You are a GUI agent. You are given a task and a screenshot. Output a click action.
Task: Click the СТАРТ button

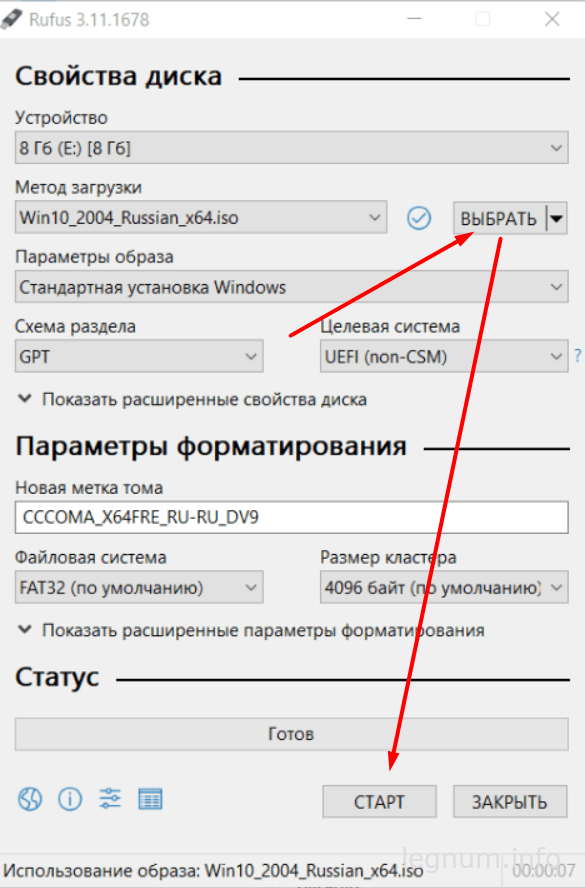pyautogui.click(x=379, y=801)
